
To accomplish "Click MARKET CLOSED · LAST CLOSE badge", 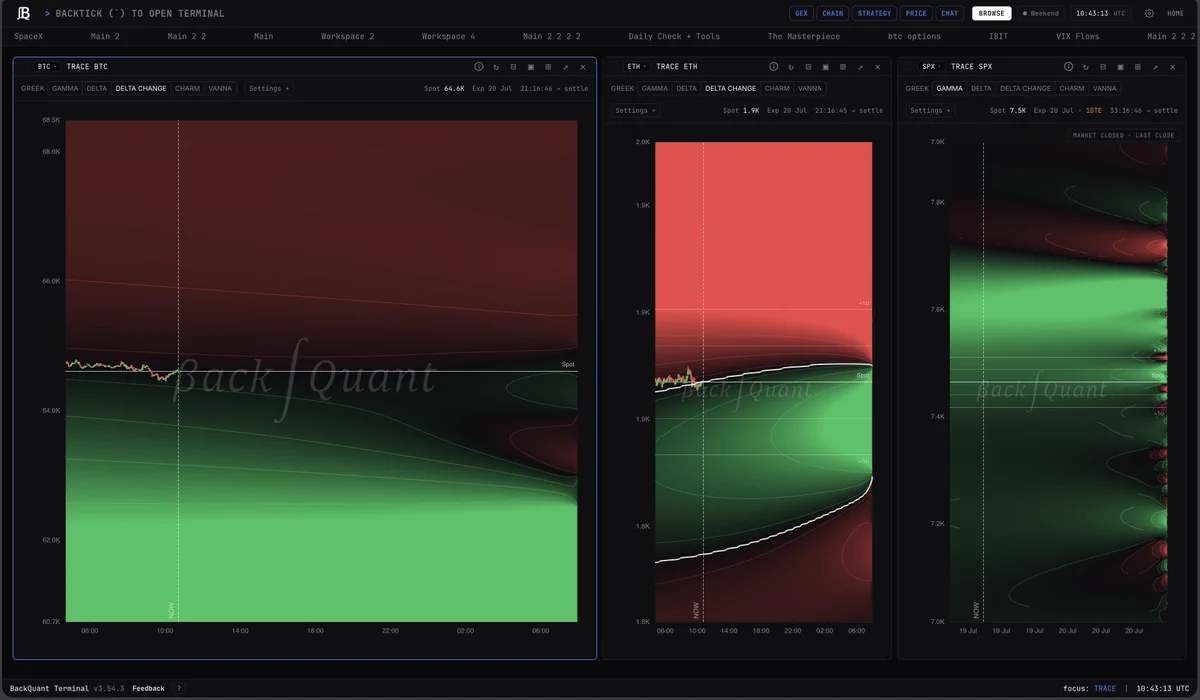I will click(1124, 135).
